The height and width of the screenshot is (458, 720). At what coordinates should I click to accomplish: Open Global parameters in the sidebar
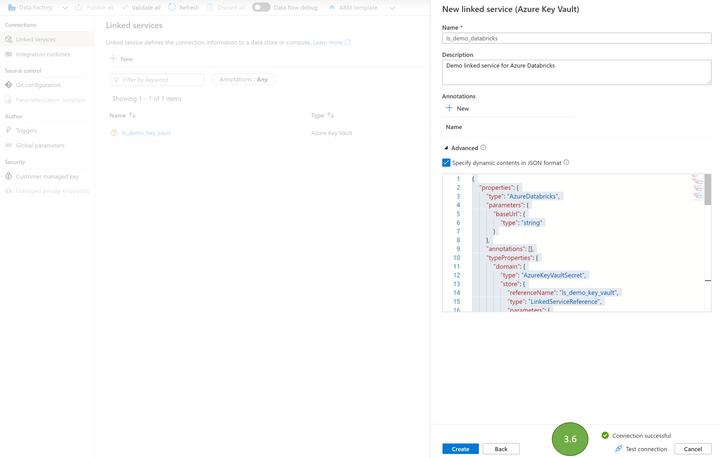pyautogui.click(x=40, y=146)
